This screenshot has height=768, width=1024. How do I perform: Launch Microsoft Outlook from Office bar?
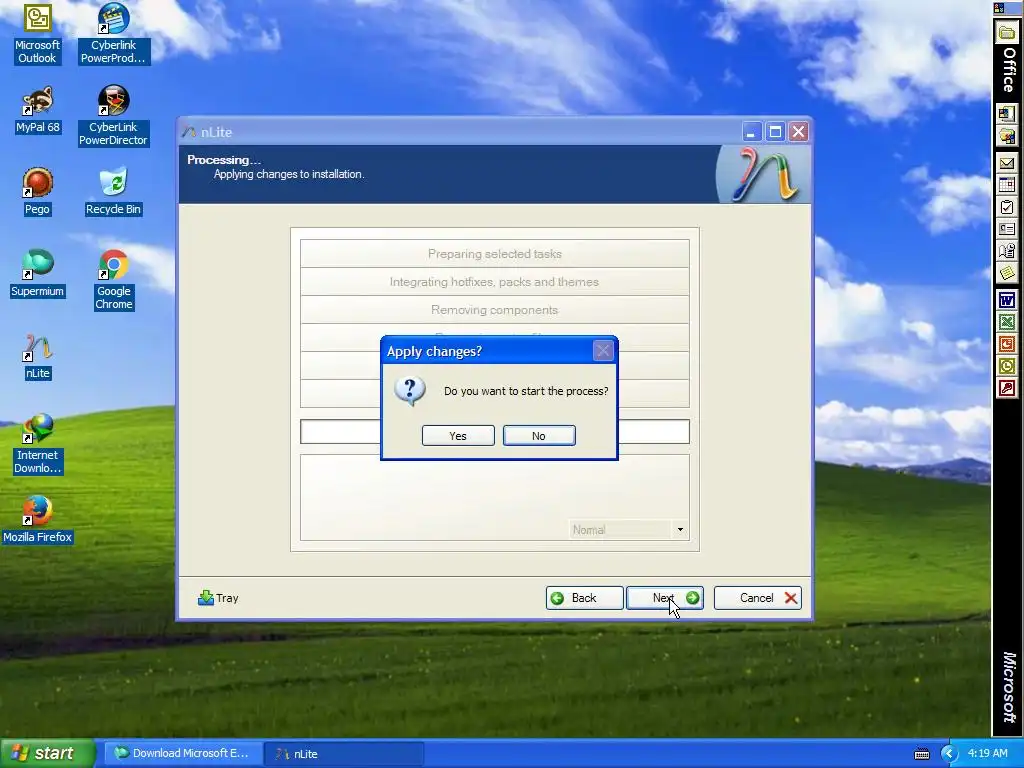click(x=1007, y=366)
